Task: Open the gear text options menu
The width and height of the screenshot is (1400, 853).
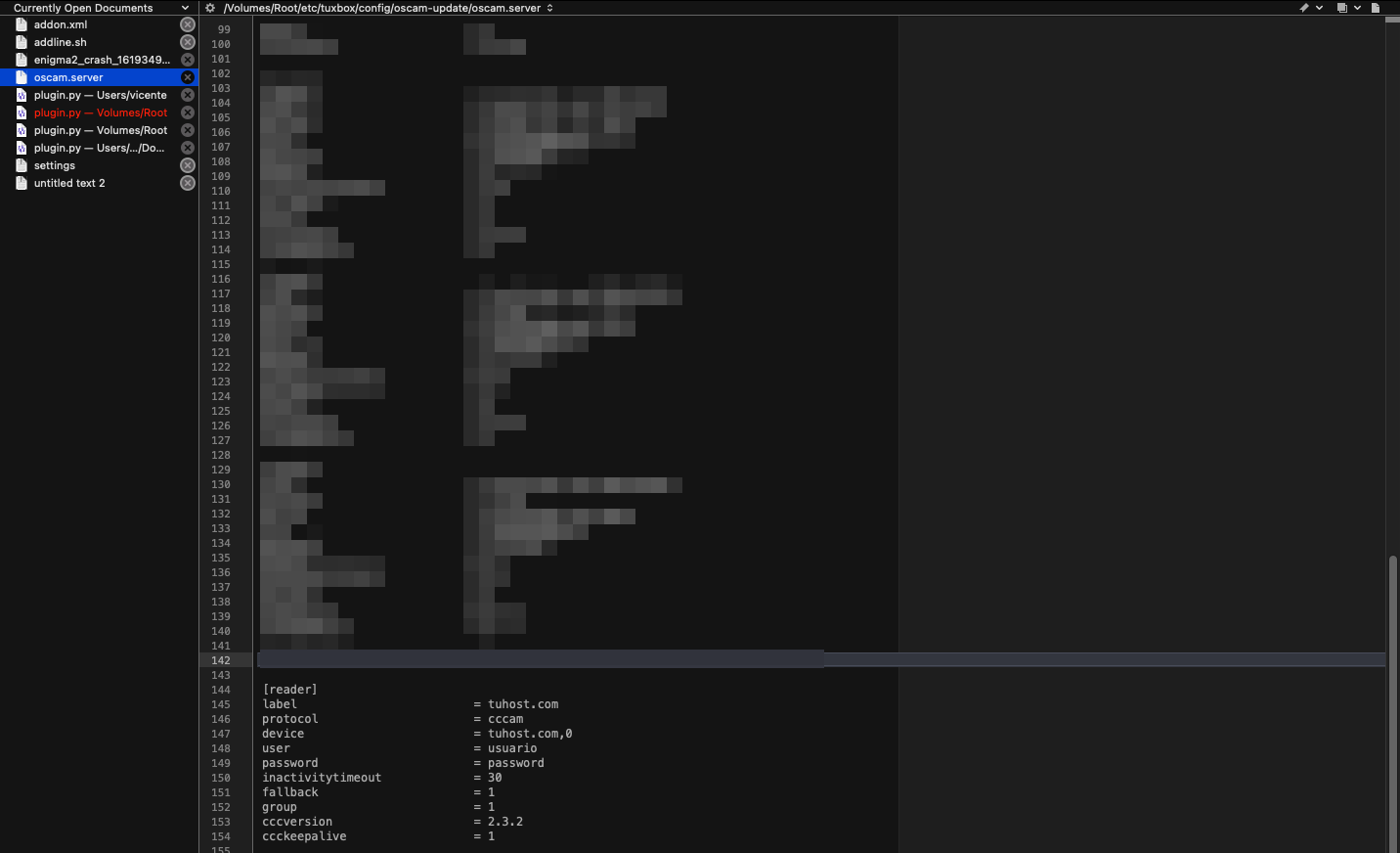Action: [x=210, y=8]
